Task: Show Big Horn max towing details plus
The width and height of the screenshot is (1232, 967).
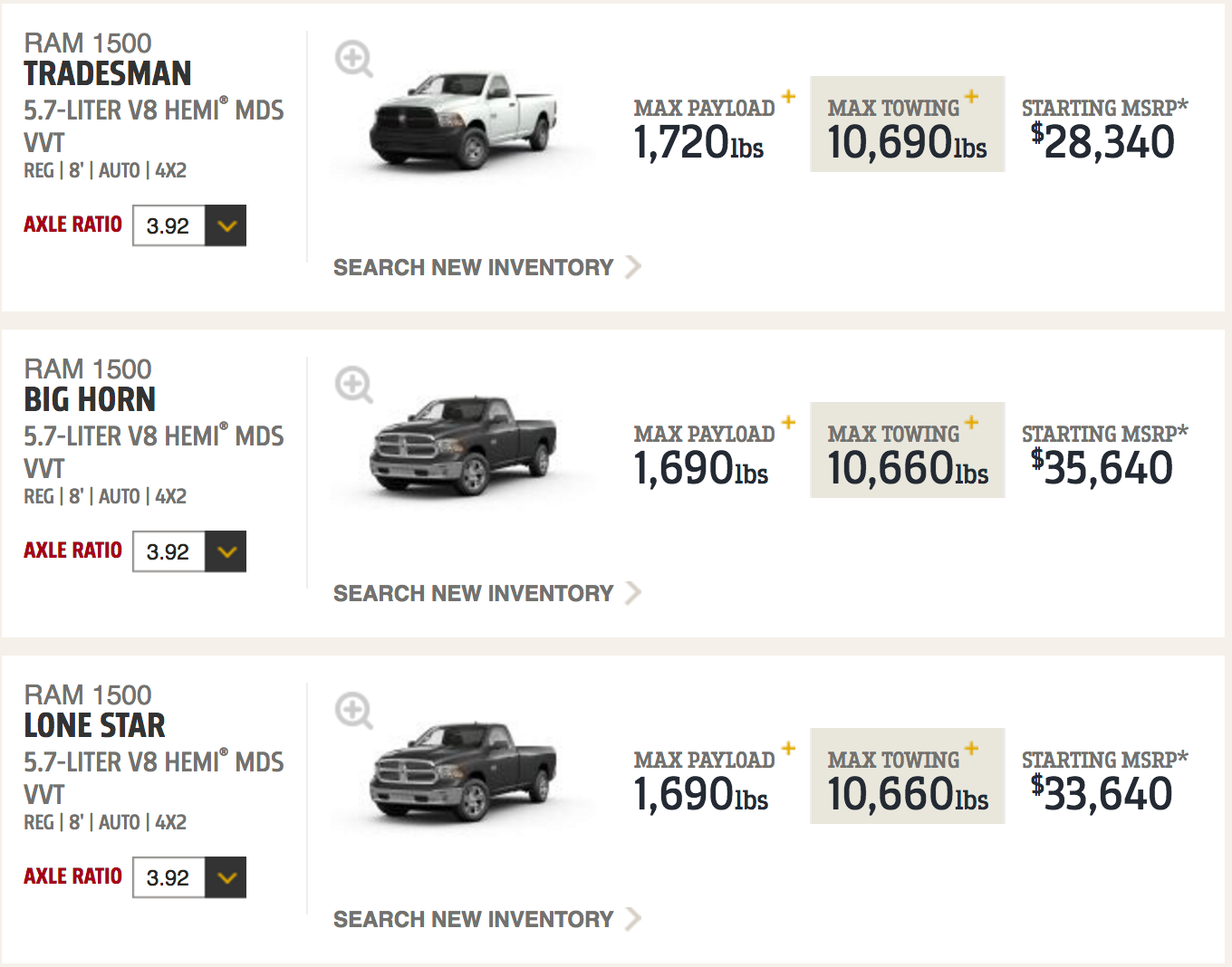Action: pos(972,422)
